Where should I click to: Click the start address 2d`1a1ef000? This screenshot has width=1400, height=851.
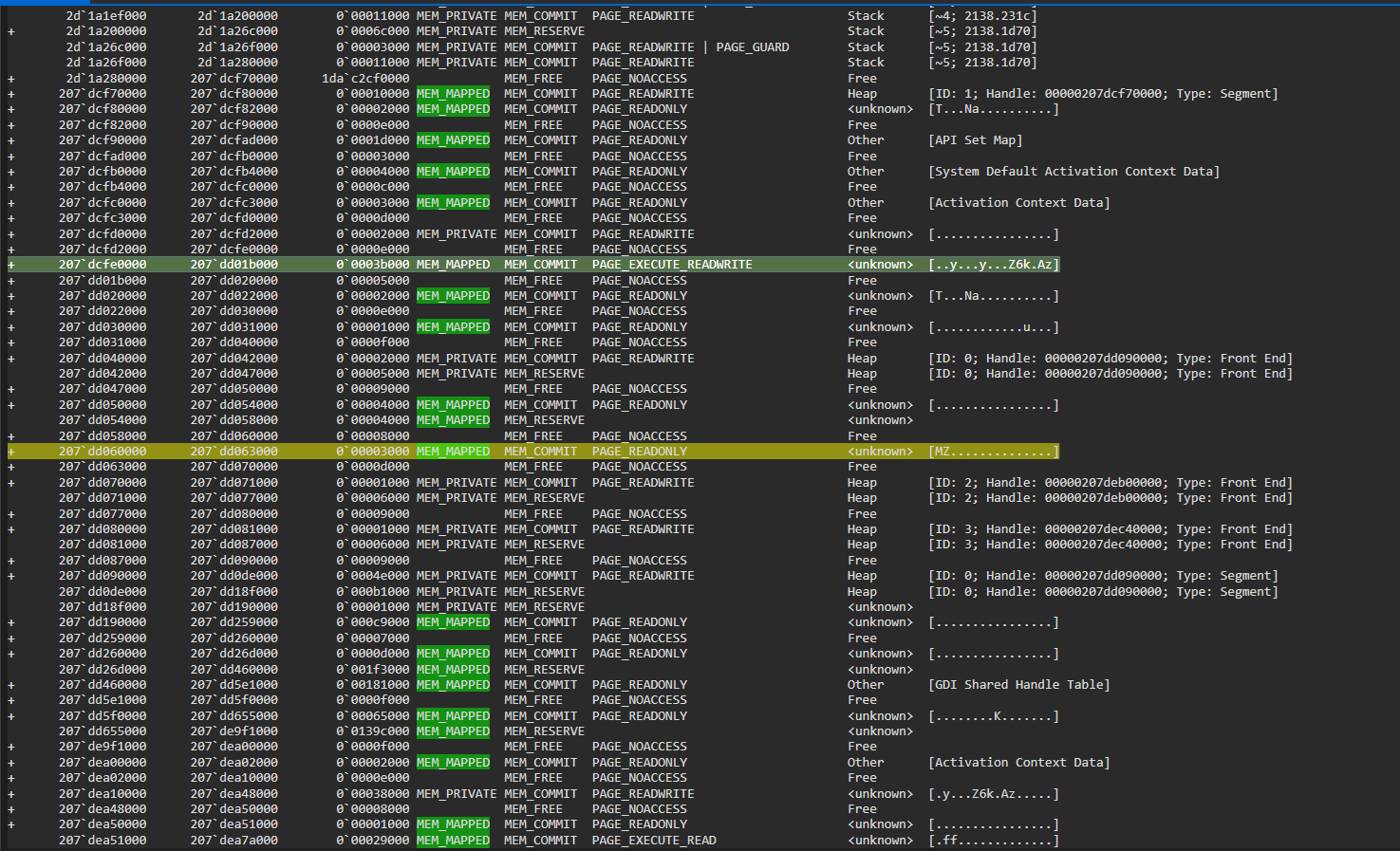(106, 16)
